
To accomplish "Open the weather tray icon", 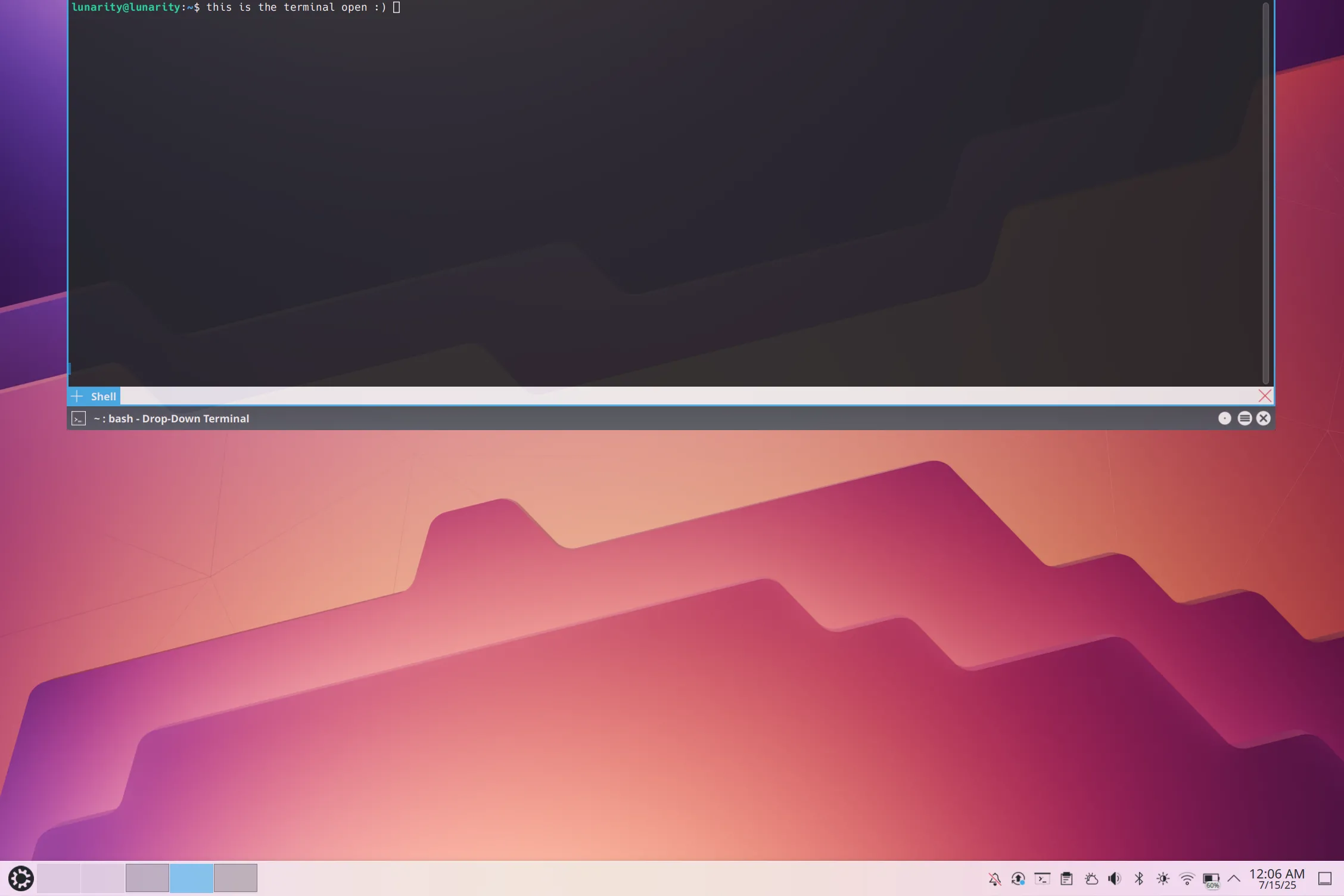I will point(1091,879).
